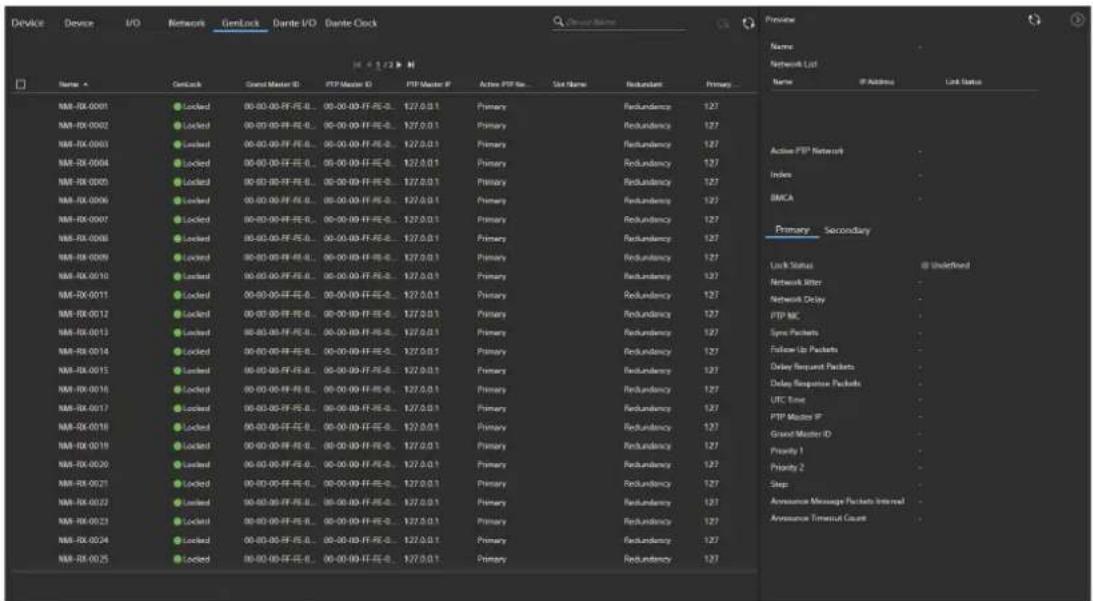Show the Secondary tab in Preview
This screenshot has height=601, width=1093.
pos(847,230)
